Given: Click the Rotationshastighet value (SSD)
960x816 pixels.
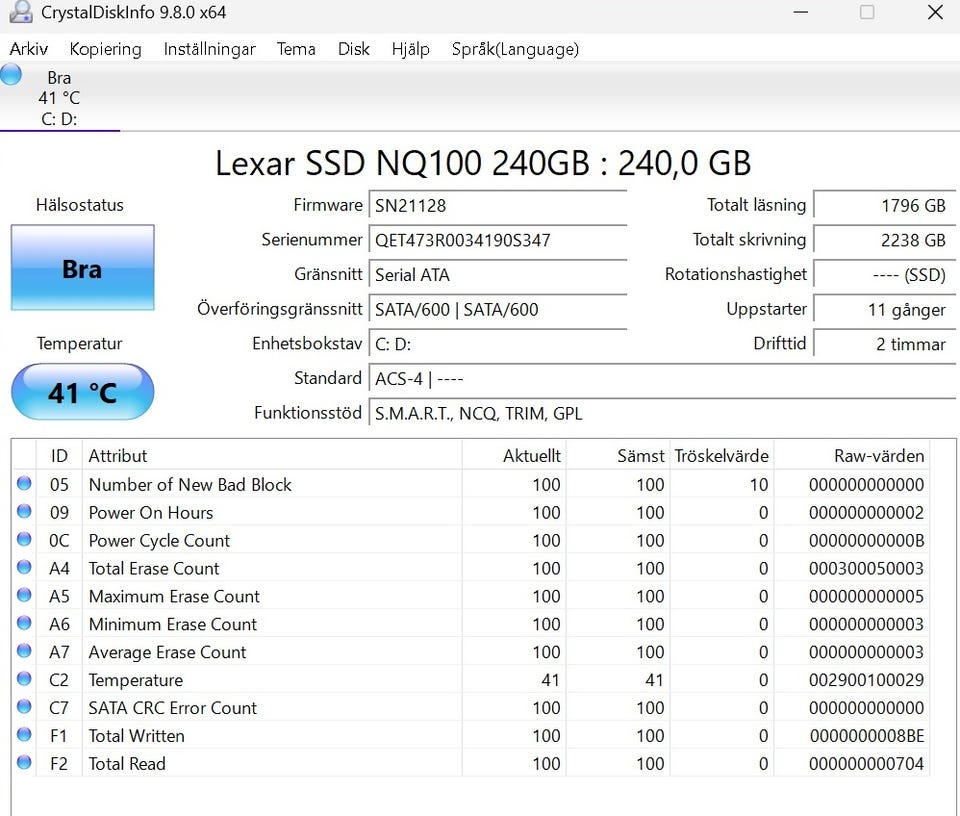Looking at the screenshot, I should (x=884, y=275).
